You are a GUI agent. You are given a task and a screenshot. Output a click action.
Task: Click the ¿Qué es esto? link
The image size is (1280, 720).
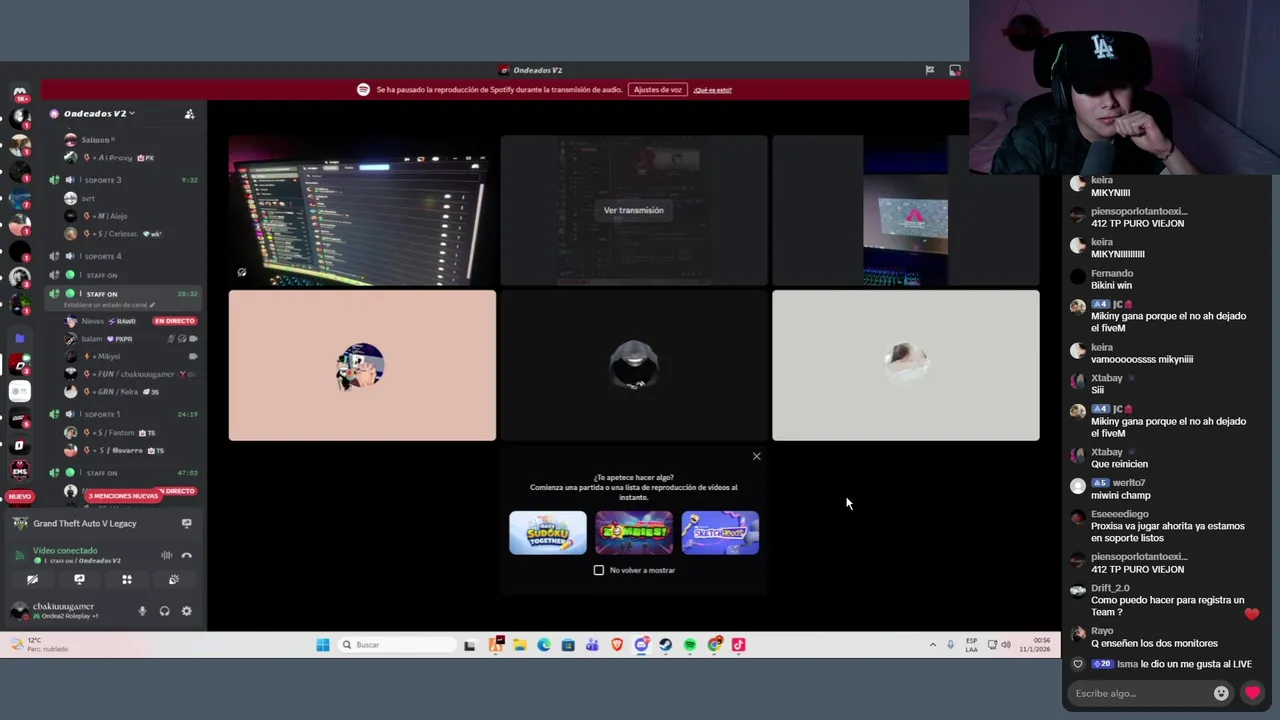pyautogui.click(x=712, y=90)
